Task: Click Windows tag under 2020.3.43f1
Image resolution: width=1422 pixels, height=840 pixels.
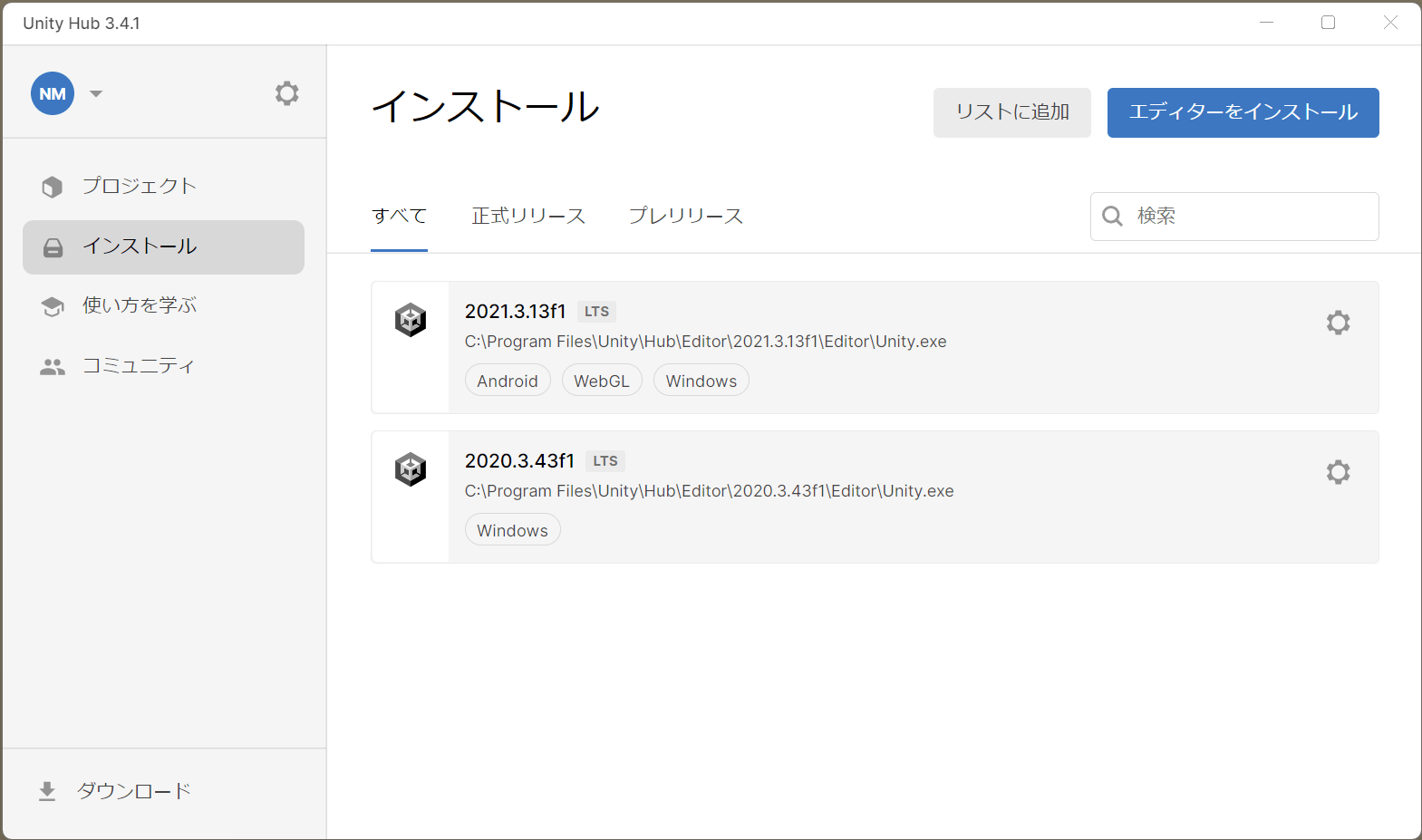Action: tap(513, 530)
